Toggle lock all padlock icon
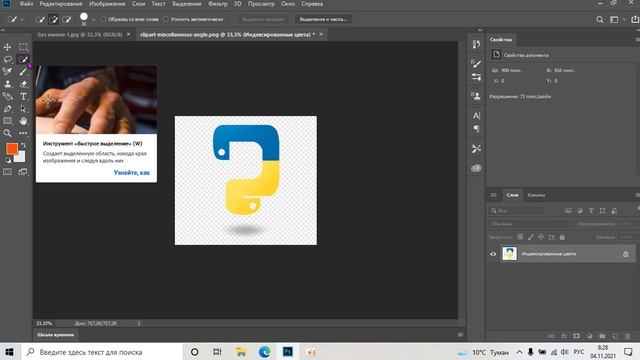Screen dimensions: 640x360 pos(562,237)
